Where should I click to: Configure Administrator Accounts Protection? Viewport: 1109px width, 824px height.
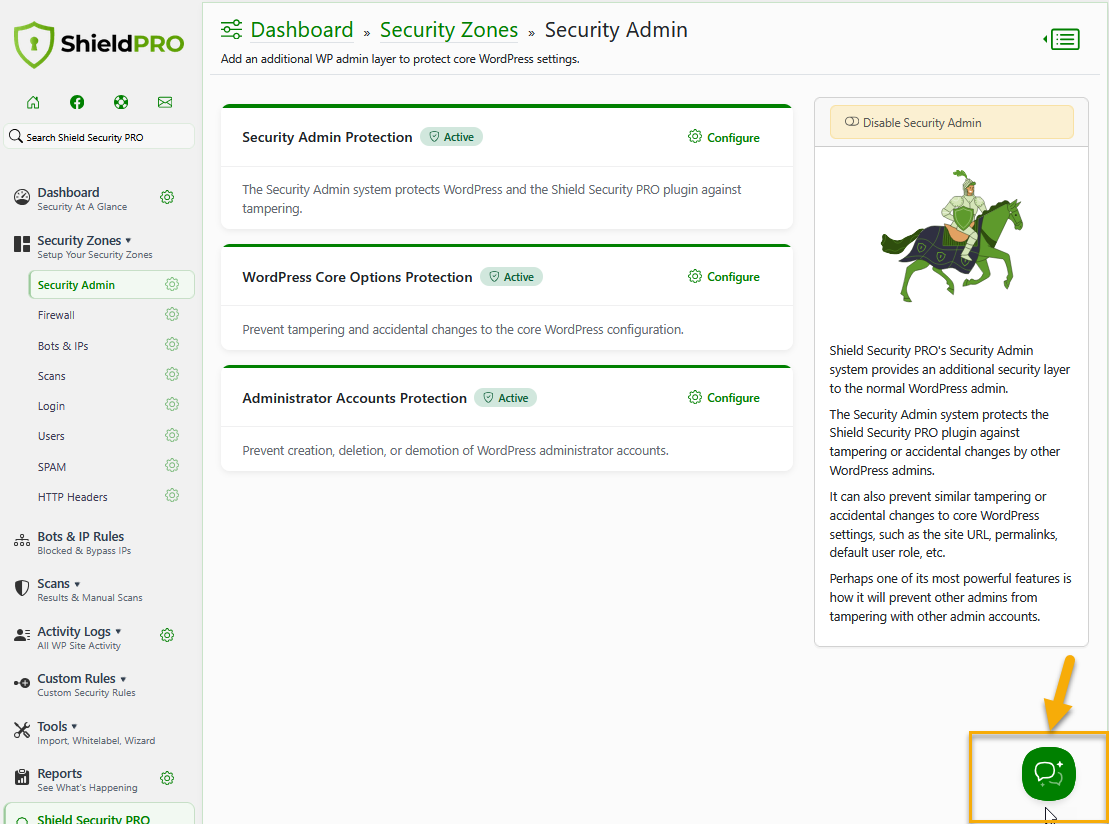point(724,398)
